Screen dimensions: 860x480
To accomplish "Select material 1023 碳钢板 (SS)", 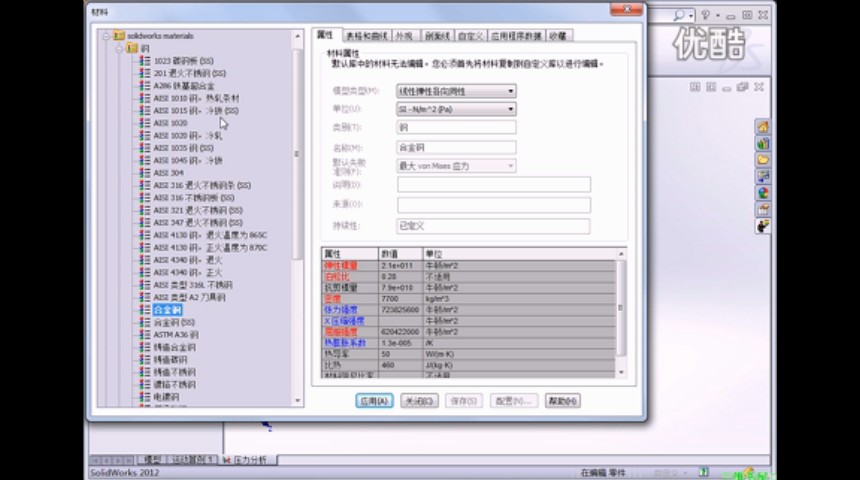I will [183, 61].
